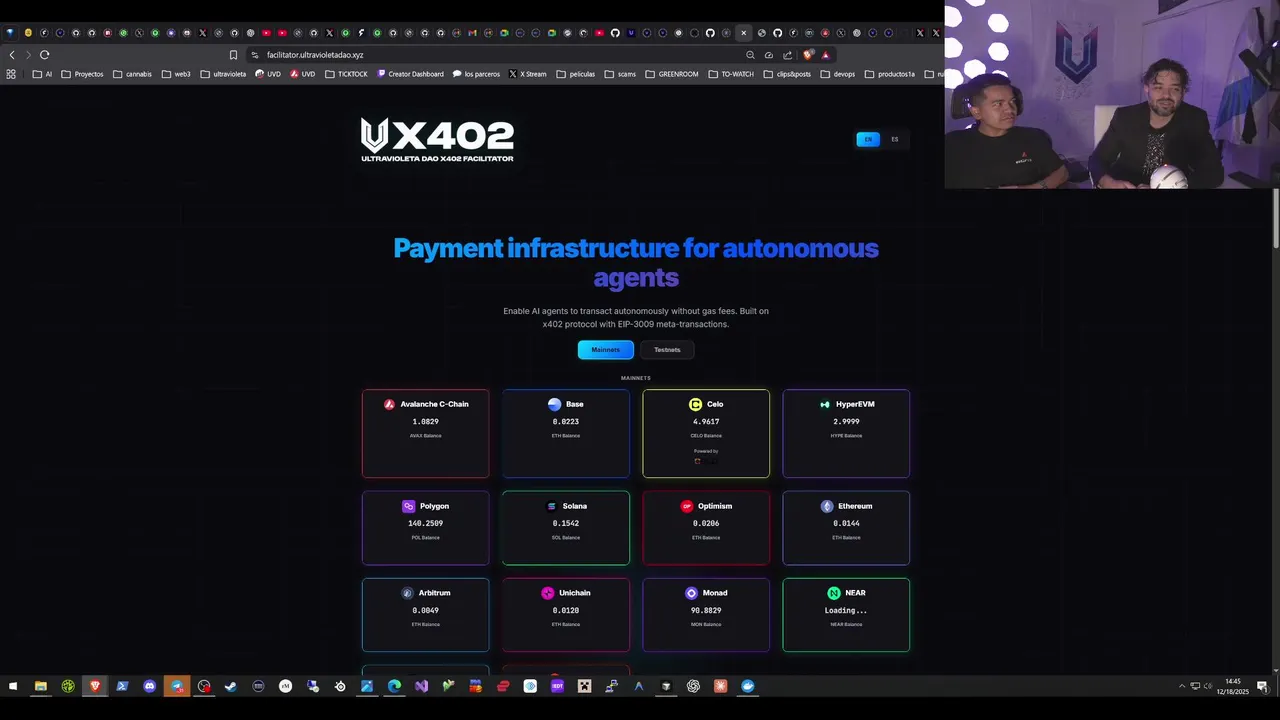Open the clips&posts bookmarks folder
Image resolution: width=1280 pixels, height=720 pixels.
[787, 74]
